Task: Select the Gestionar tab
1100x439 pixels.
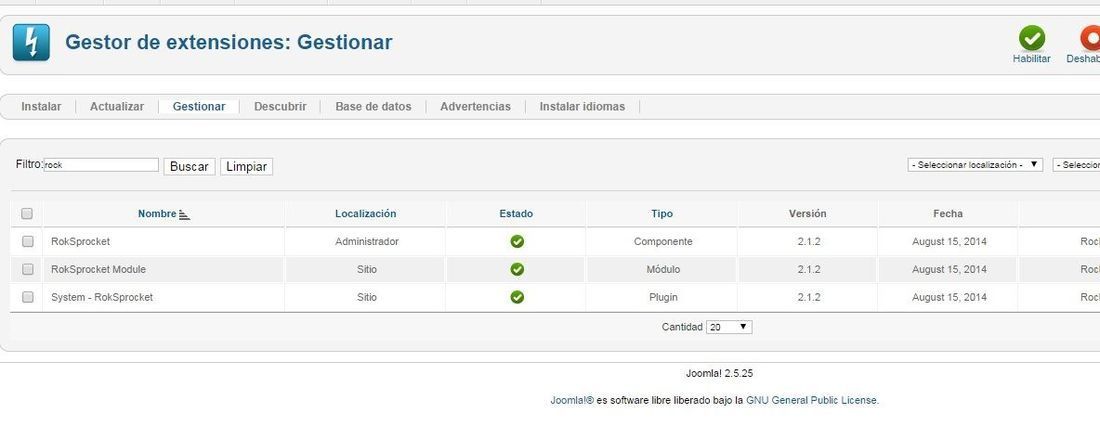Action: (x=199, y=107)
